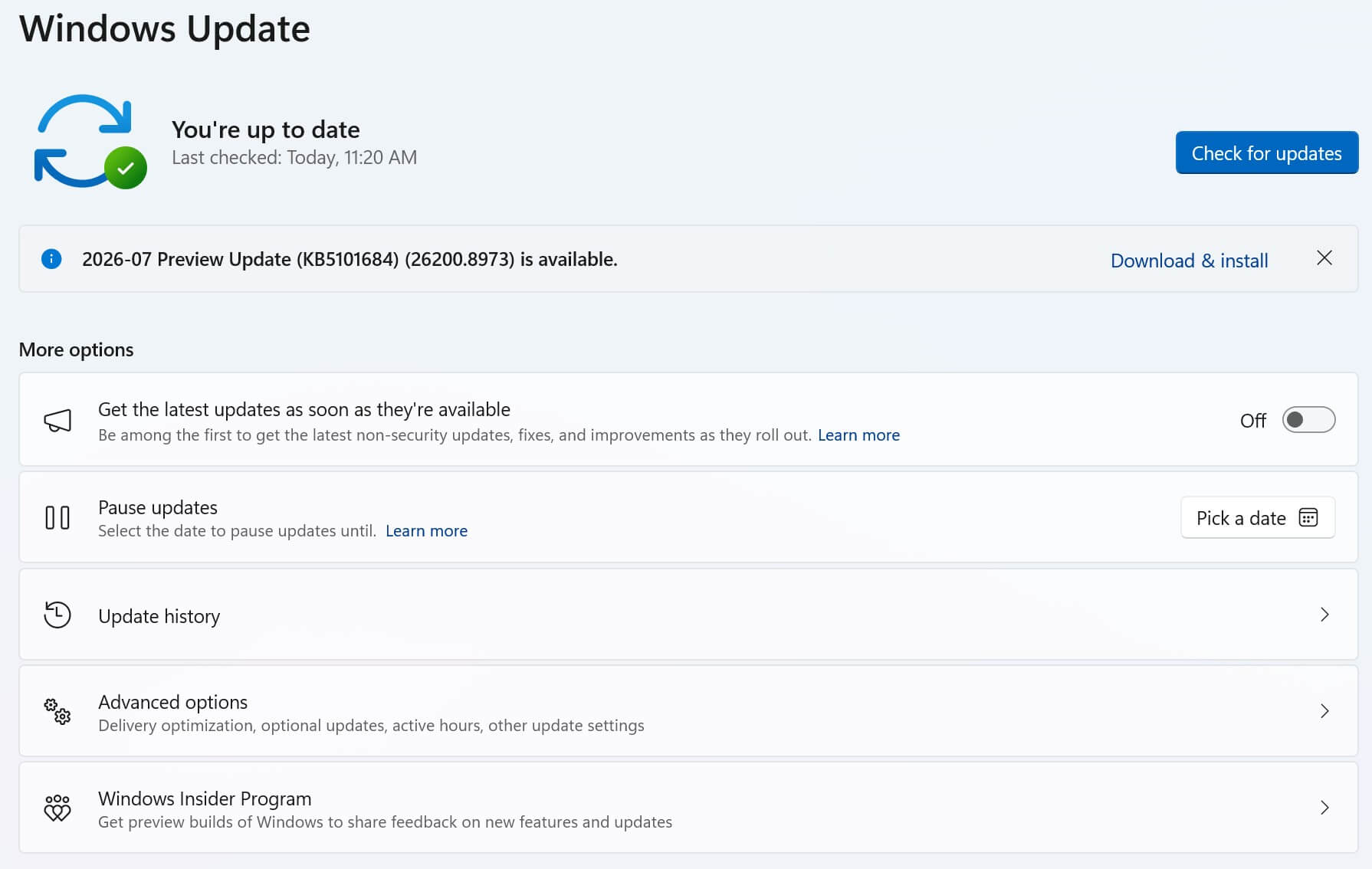The height and width of the screenshot is (869, 1372).
Task: Toggle 'Get the latest updates' switch on
Action: click(x=1308, y=420)
